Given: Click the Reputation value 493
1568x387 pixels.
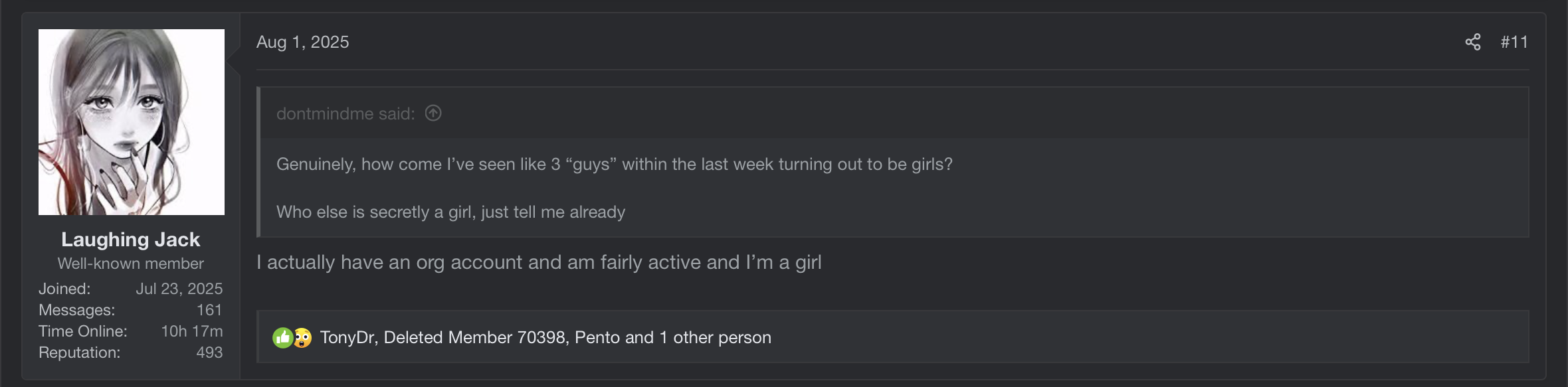Looking at the screenshot, I should 209,352.
